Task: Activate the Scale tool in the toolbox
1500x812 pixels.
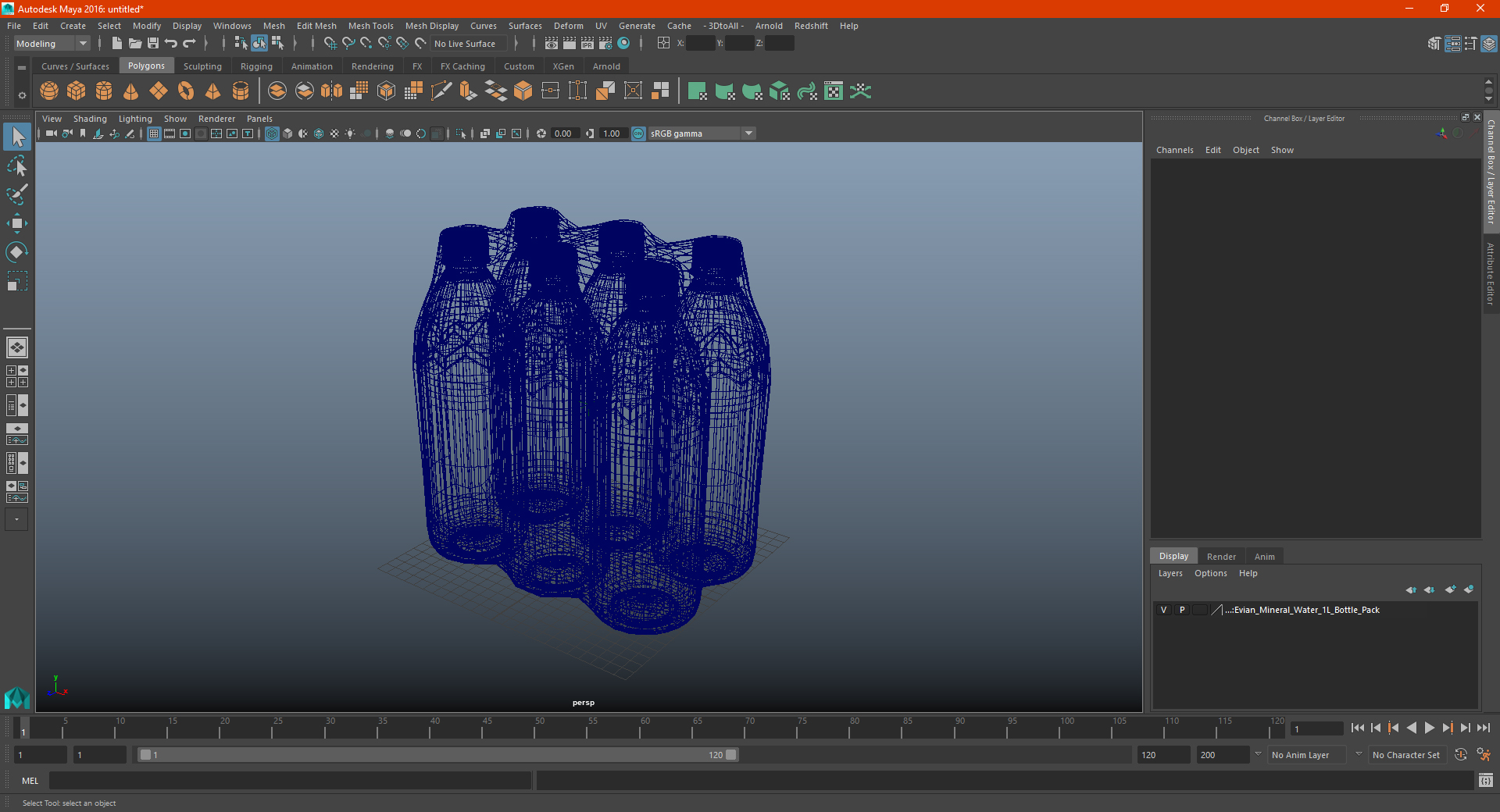Action: coord(17,281)
